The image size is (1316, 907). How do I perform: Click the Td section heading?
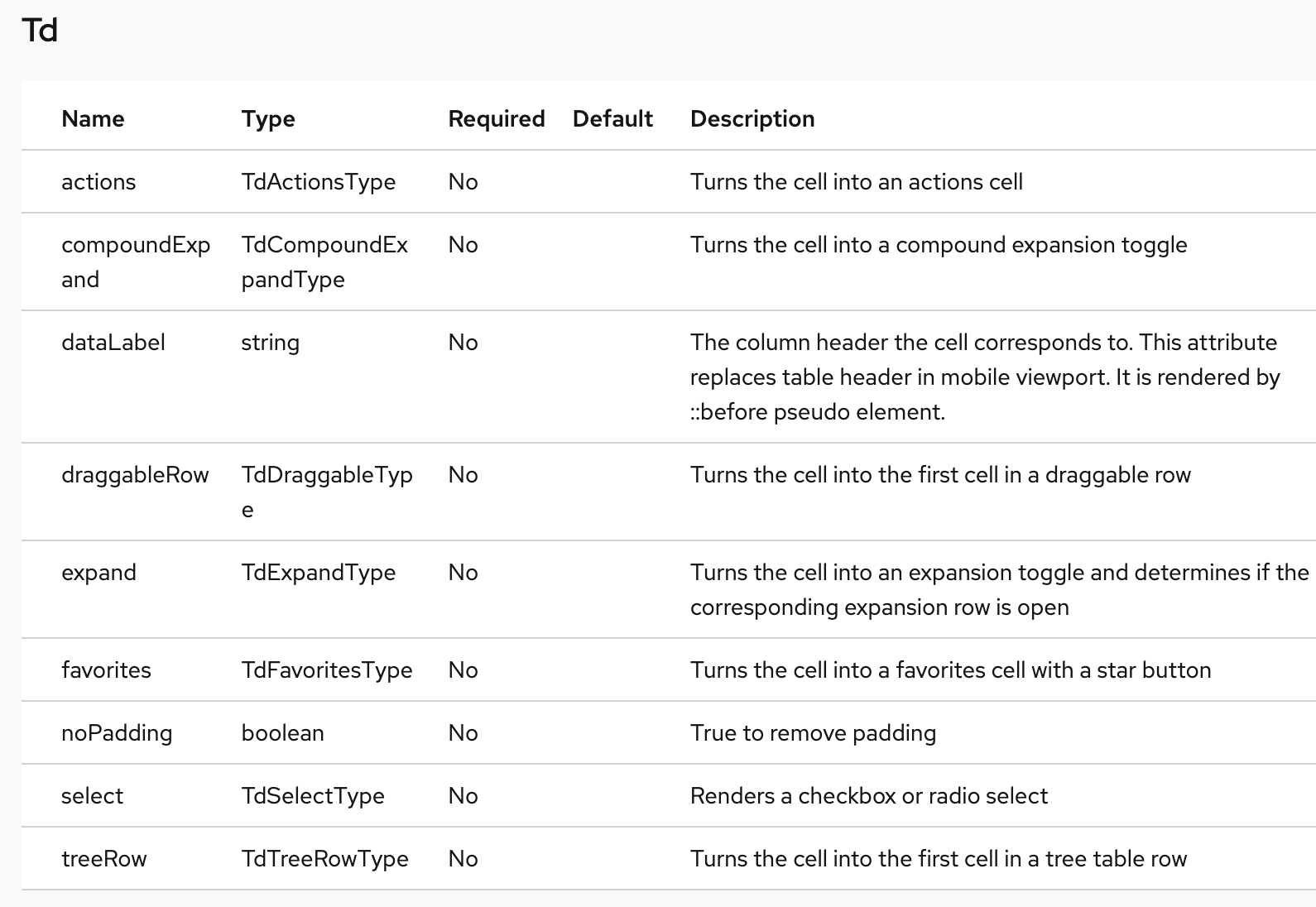tap(40, 31)
